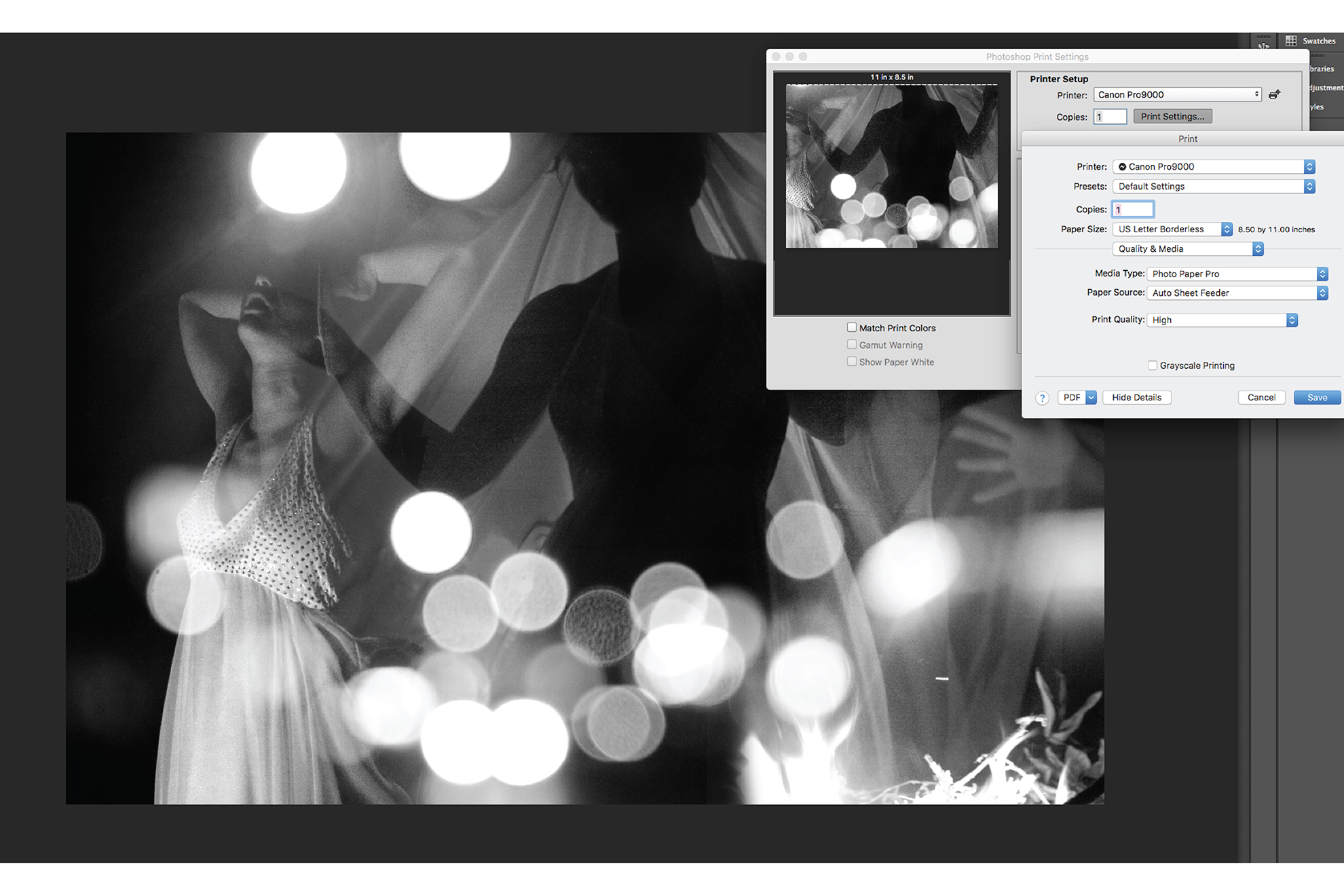Click the add printer icon

pyautogui.click(x=1275, y=95)
